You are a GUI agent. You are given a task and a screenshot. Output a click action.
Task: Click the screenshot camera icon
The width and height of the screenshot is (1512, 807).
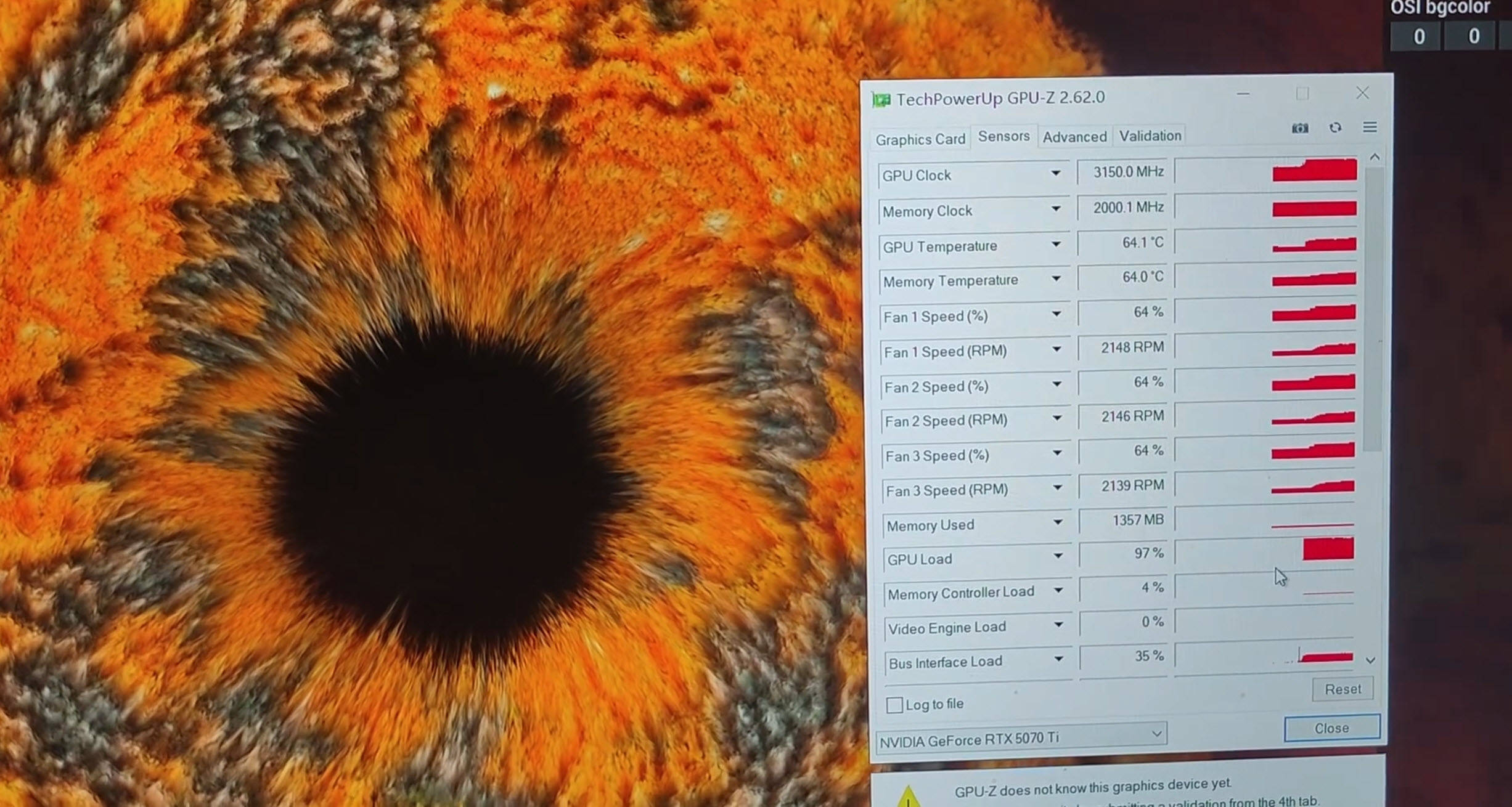tap(1299, 128)
